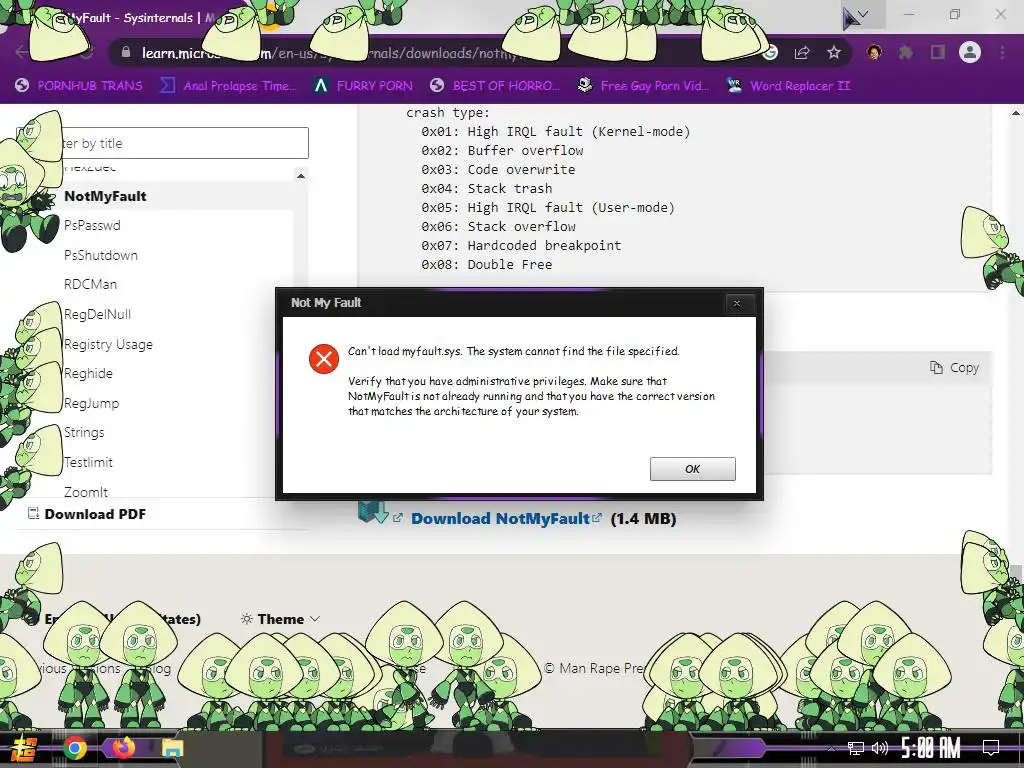This screenshot has height=768, width=1024.
Task: Open the Chrome profile avatar
Action: pyautogui.click(x=970, y=52)
